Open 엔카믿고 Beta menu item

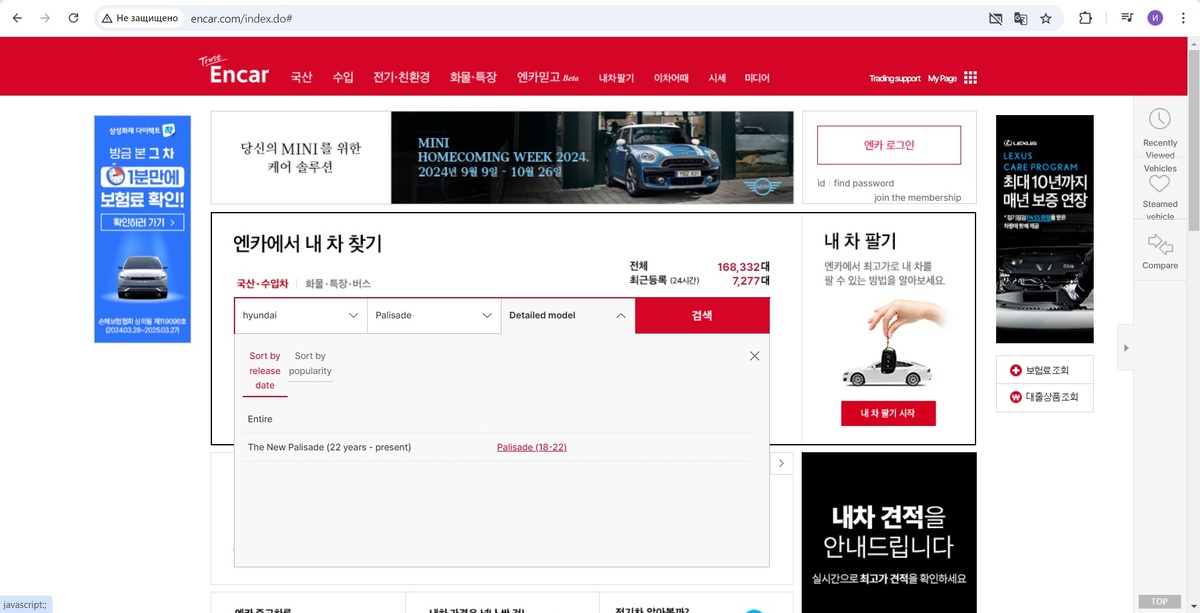point(548,77)
